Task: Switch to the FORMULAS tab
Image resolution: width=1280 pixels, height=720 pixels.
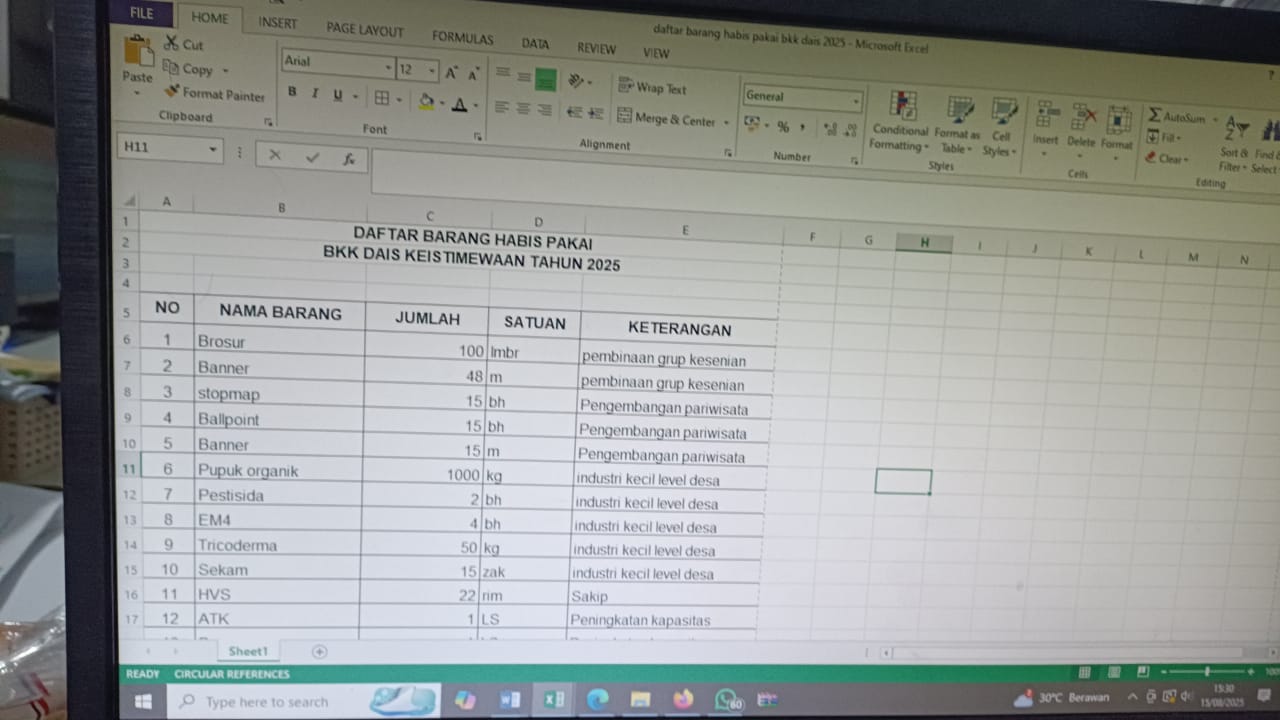Action: point(462,38)
